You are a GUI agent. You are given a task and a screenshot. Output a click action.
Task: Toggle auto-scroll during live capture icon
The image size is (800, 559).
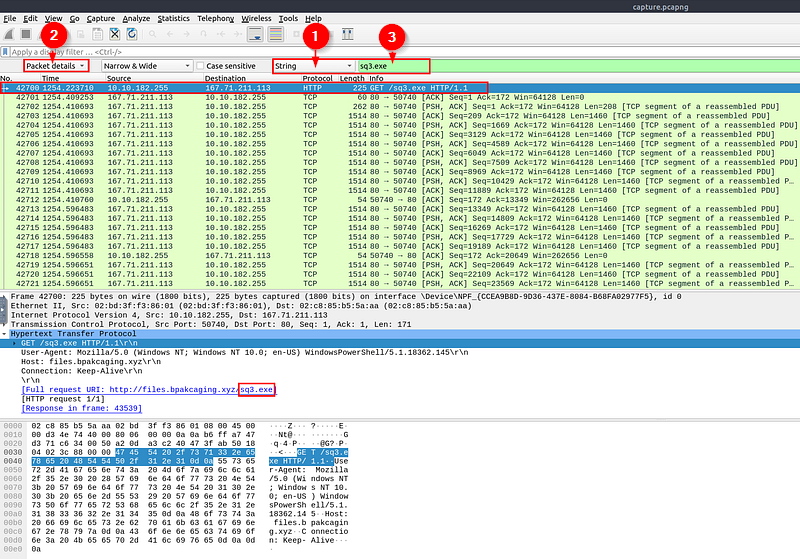pos(255,34)
